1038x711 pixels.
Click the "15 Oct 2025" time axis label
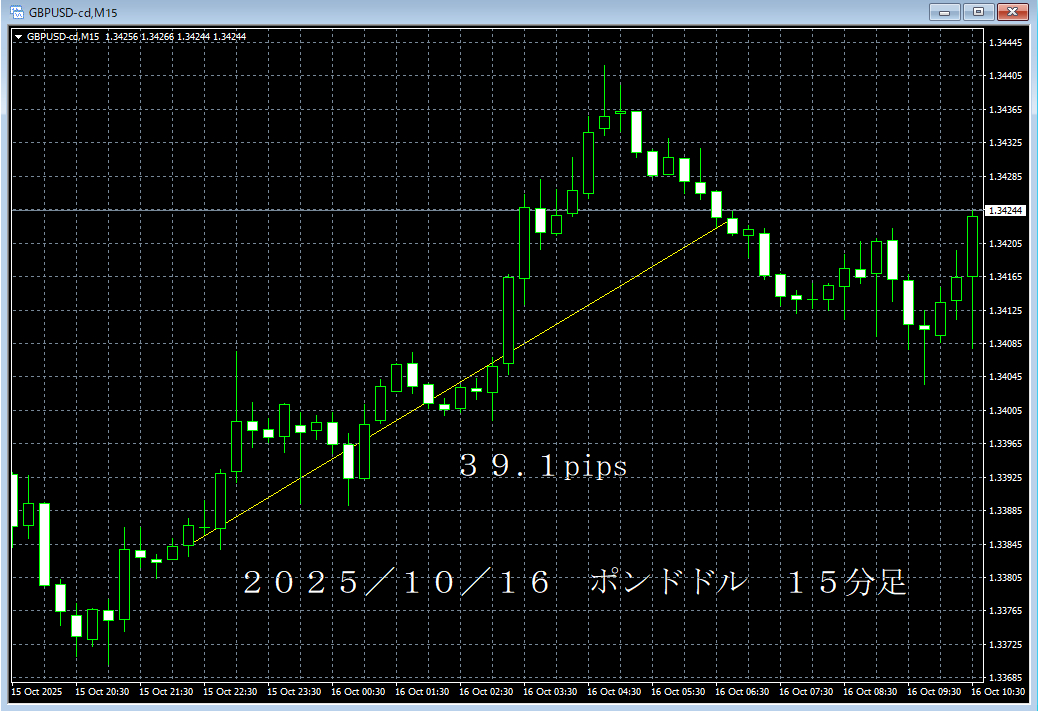[x=36, y=691]
